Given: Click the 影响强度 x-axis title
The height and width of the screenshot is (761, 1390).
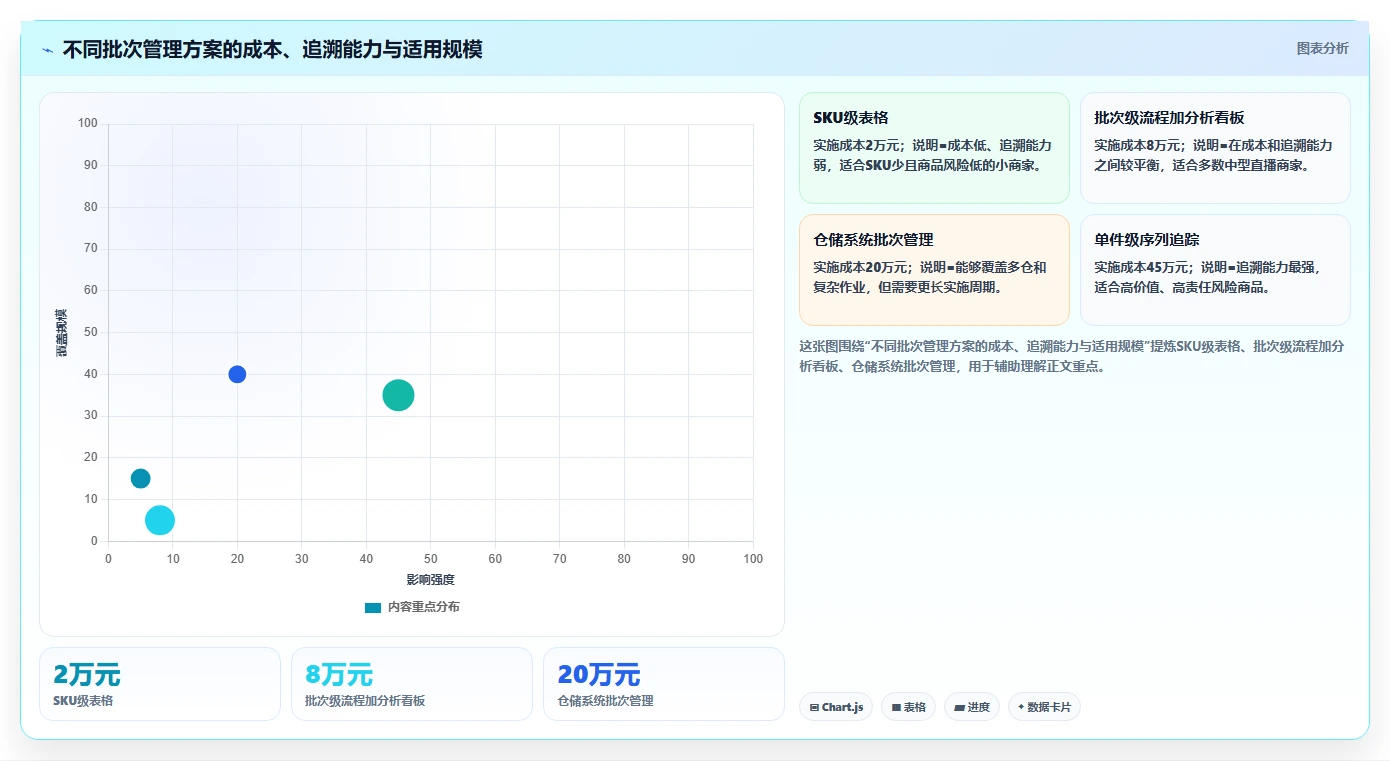Looking at the screenshot, I should click(x=430, y=580).
